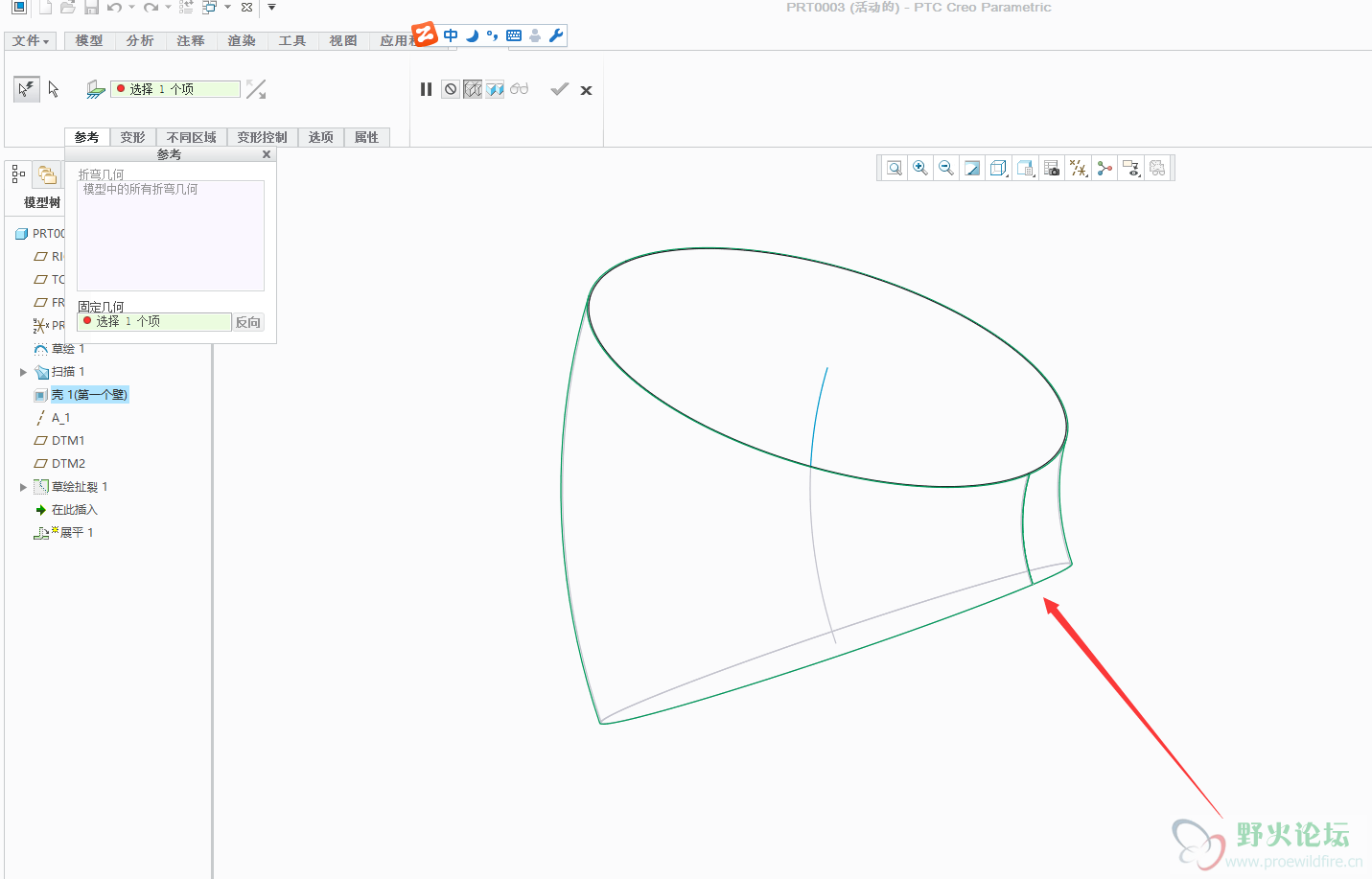Open the view visibility eye dropdown
1372x879 pixels.
click(x=1131, y=168)
